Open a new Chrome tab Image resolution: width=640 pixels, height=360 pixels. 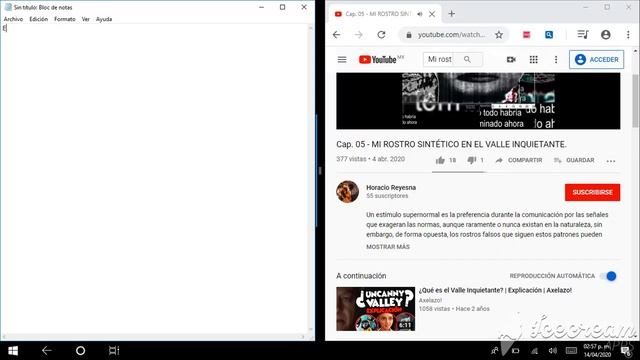[x=451, y=13]
